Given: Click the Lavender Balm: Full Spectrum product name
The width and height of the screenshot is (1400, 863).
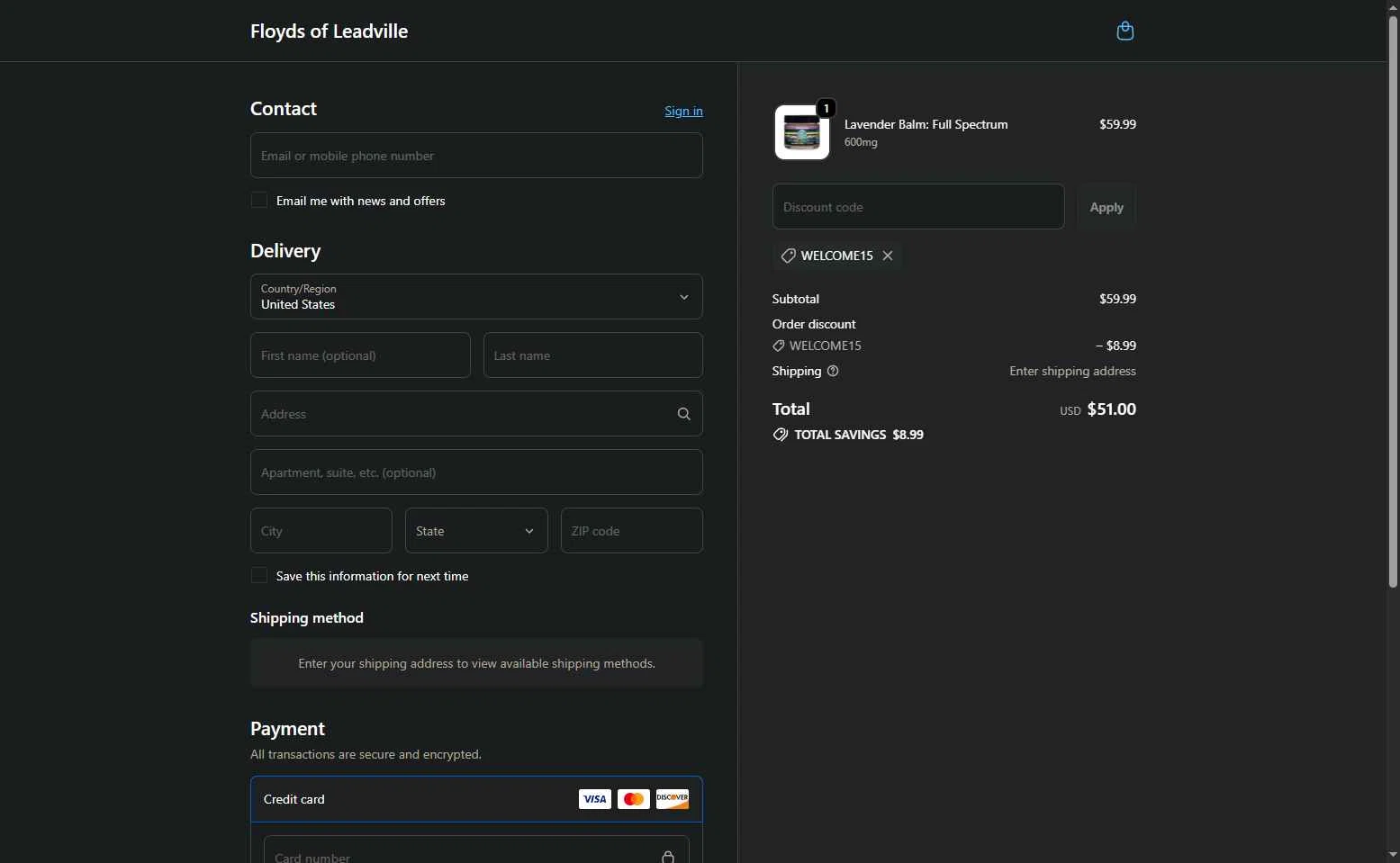Looking at the screenshot, I should click(x=926, y=124).
